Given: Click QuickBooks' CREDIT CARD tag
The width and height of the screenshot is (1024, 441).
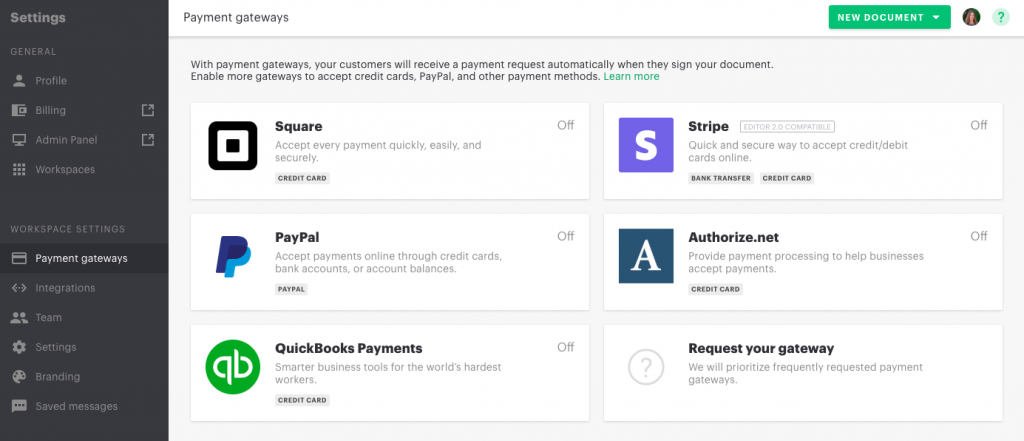Looking at the screenshot, I should point(302,400).
